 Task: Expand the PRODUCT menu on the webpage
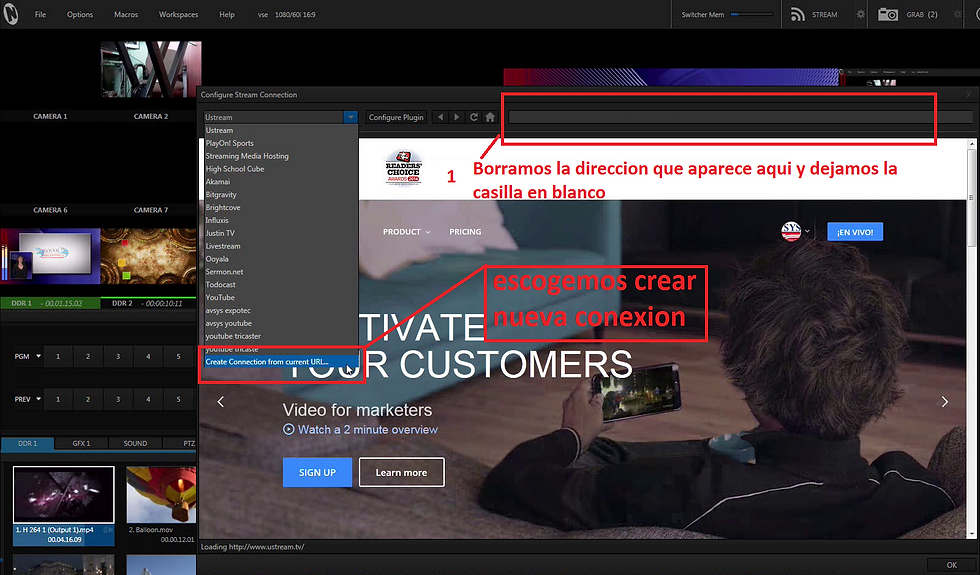coord(406,232)
